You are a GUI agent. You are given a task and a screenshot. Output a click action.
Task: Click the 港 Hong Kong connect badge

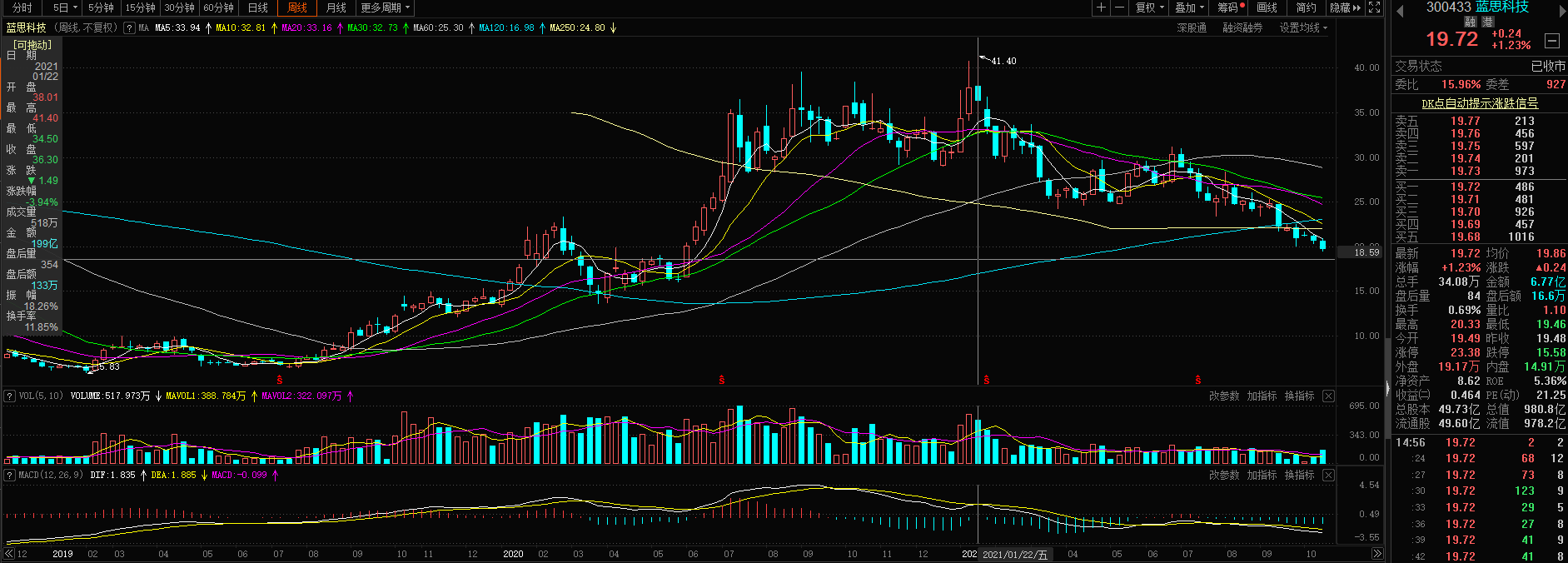point(1487,22)
